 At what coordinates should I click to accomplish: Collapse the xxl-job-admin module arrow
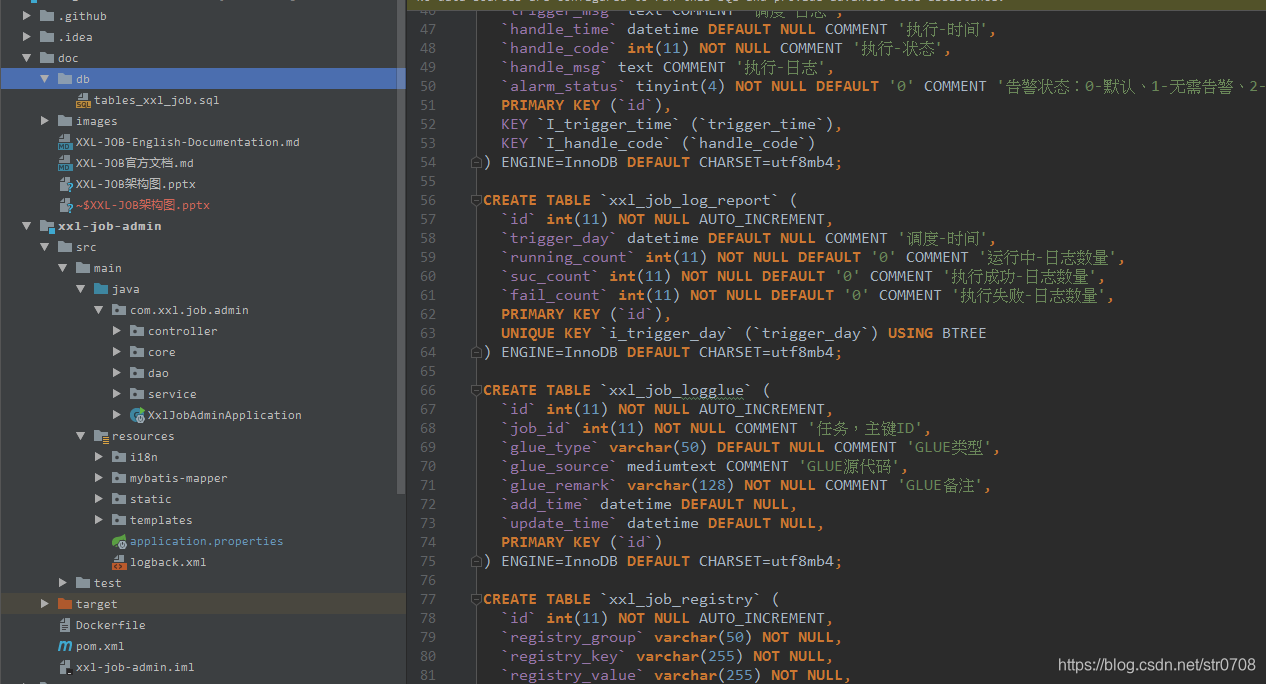(27, 226)
